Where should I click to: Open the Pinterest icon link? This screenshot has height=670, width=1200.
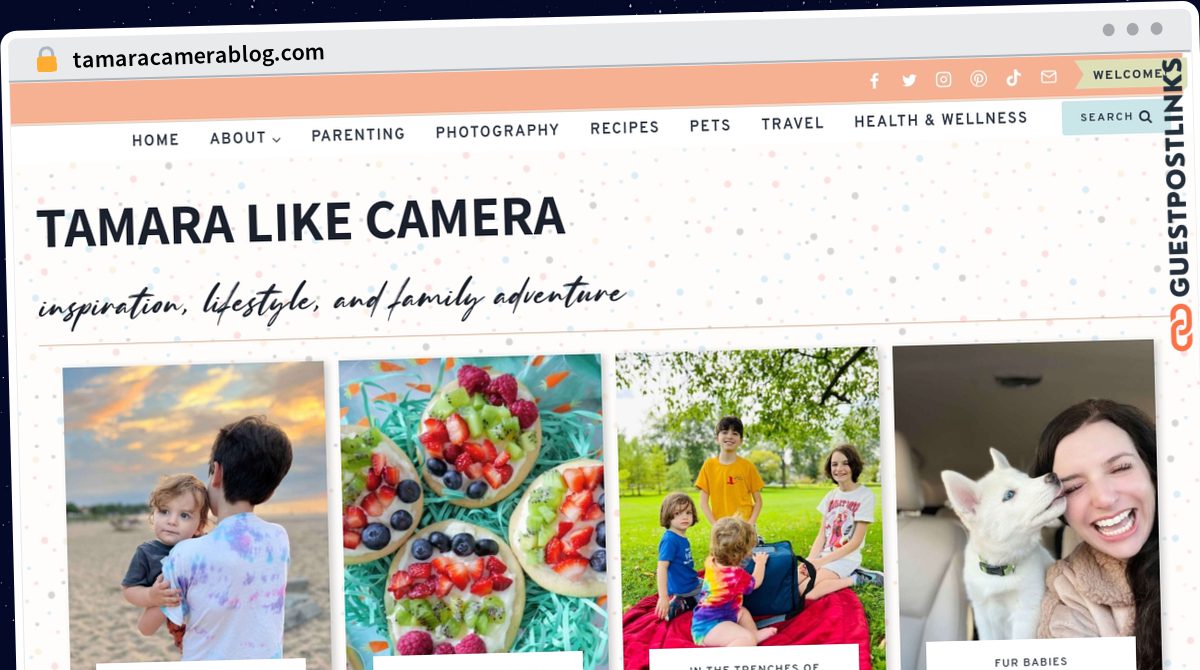[x=978, y=79]
